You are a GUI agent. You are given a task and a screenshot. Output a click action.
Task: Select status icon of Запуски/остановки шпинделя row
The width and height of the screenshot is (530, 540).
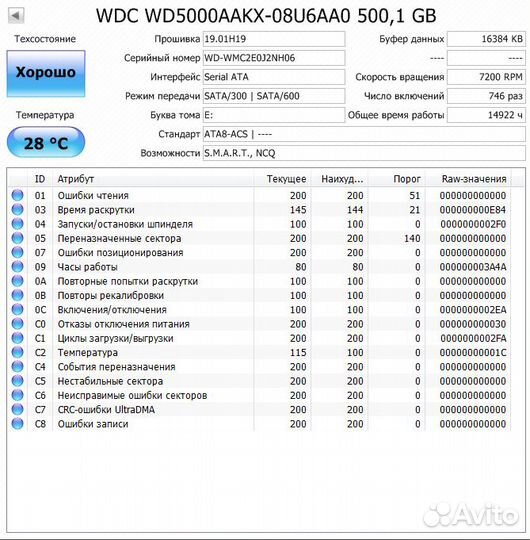(18, 224)
